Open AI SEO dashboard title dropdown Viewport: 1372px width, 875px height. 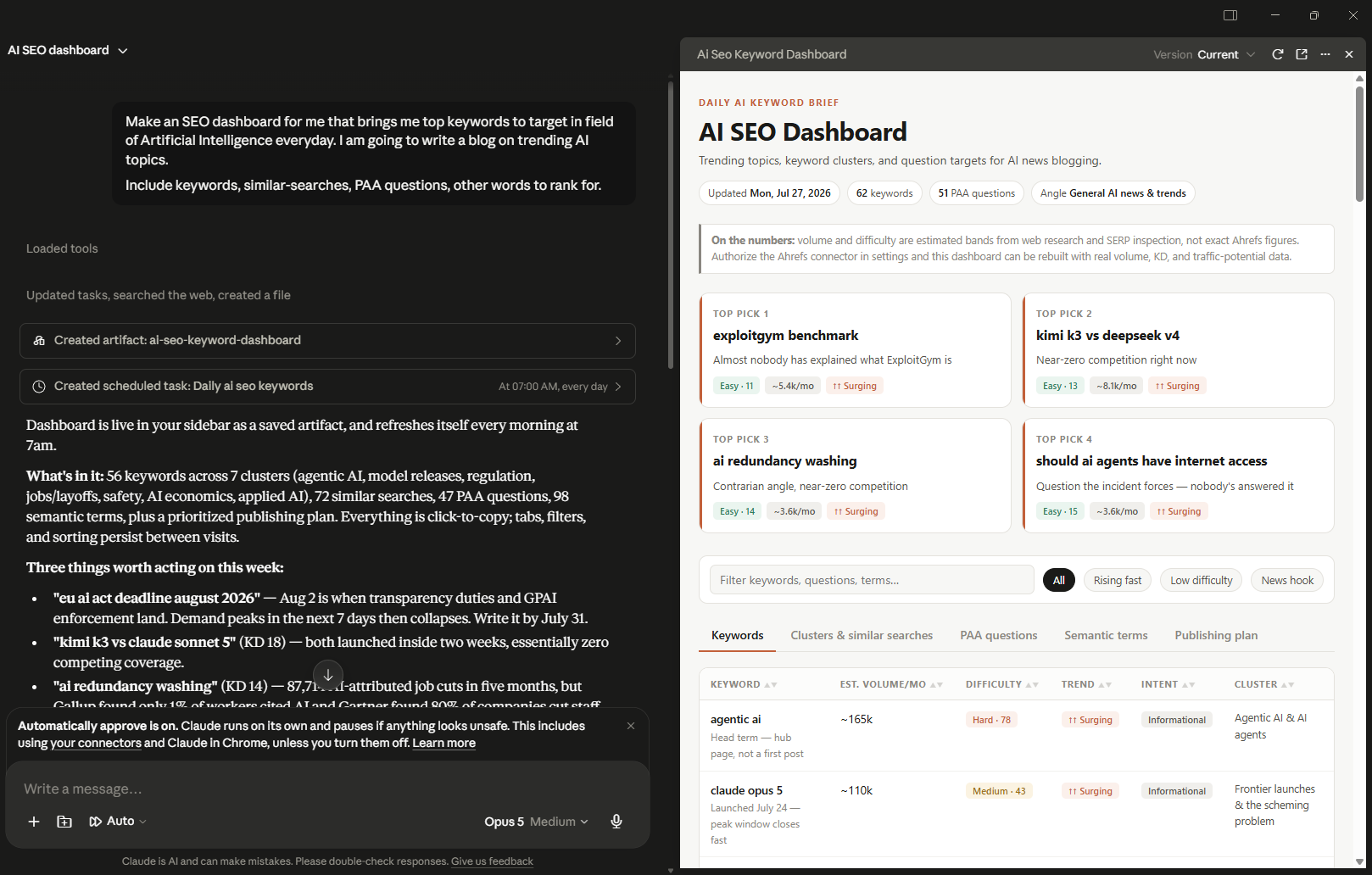click(x=68, y=51)
